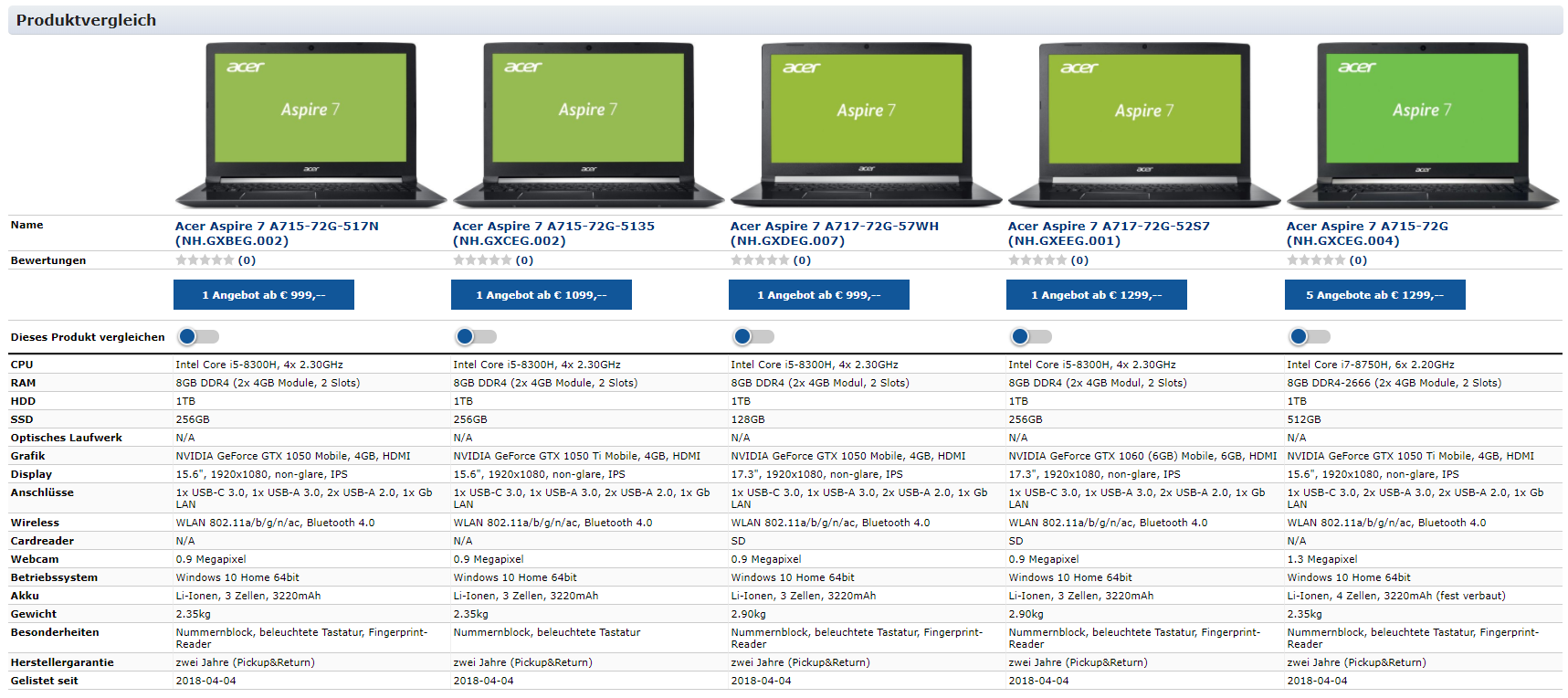
Task: Click 'Nummernblock, beleuchtete Tastatur' cell of A715-72G-5135
Action: [547, 632]
